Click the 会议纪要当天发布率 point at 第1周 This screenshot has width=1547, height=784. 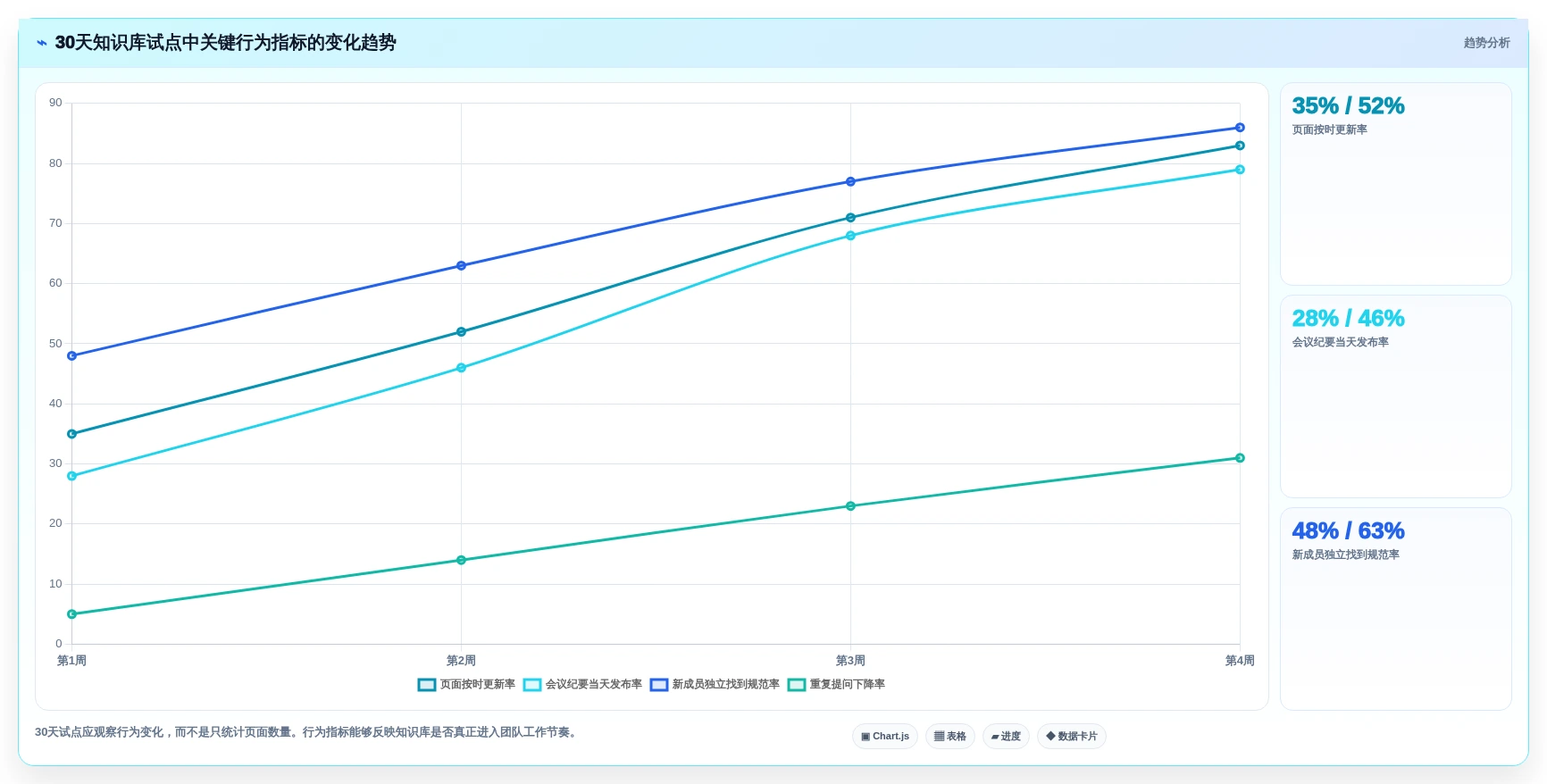point(72,476)
